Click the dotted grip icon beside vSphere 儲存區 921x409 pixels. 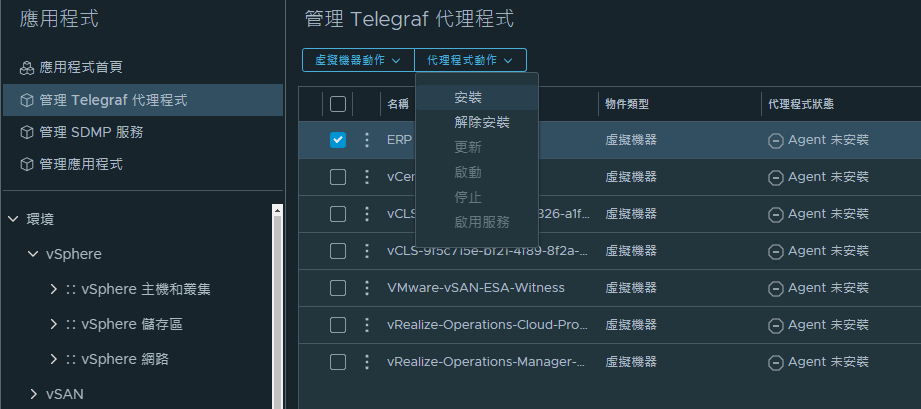(x=71, y=325)
